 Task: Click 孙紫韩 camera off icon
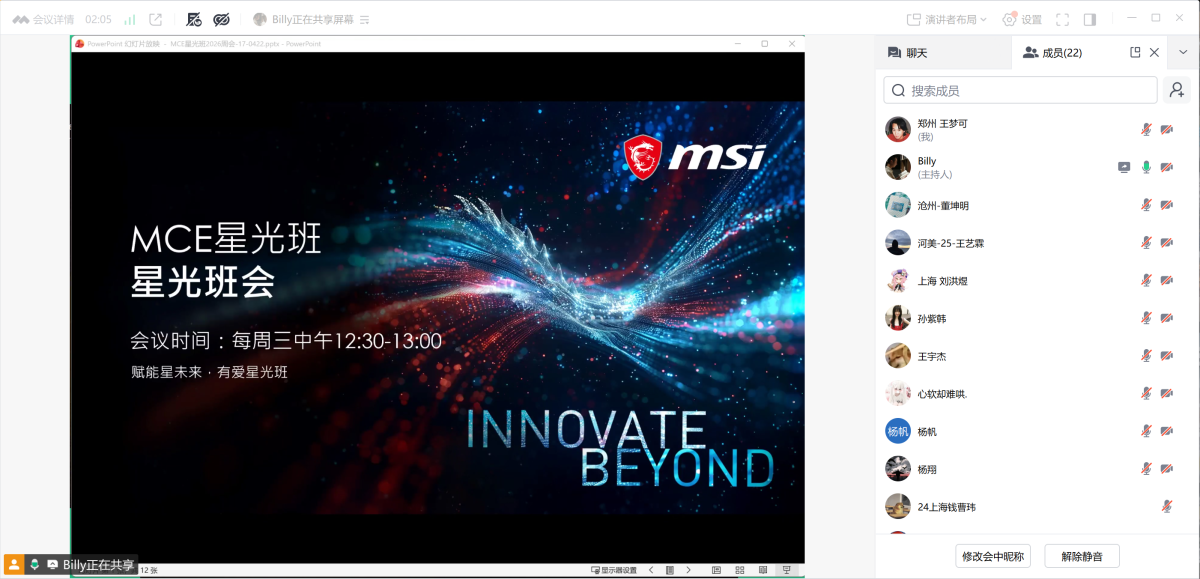1166,318
